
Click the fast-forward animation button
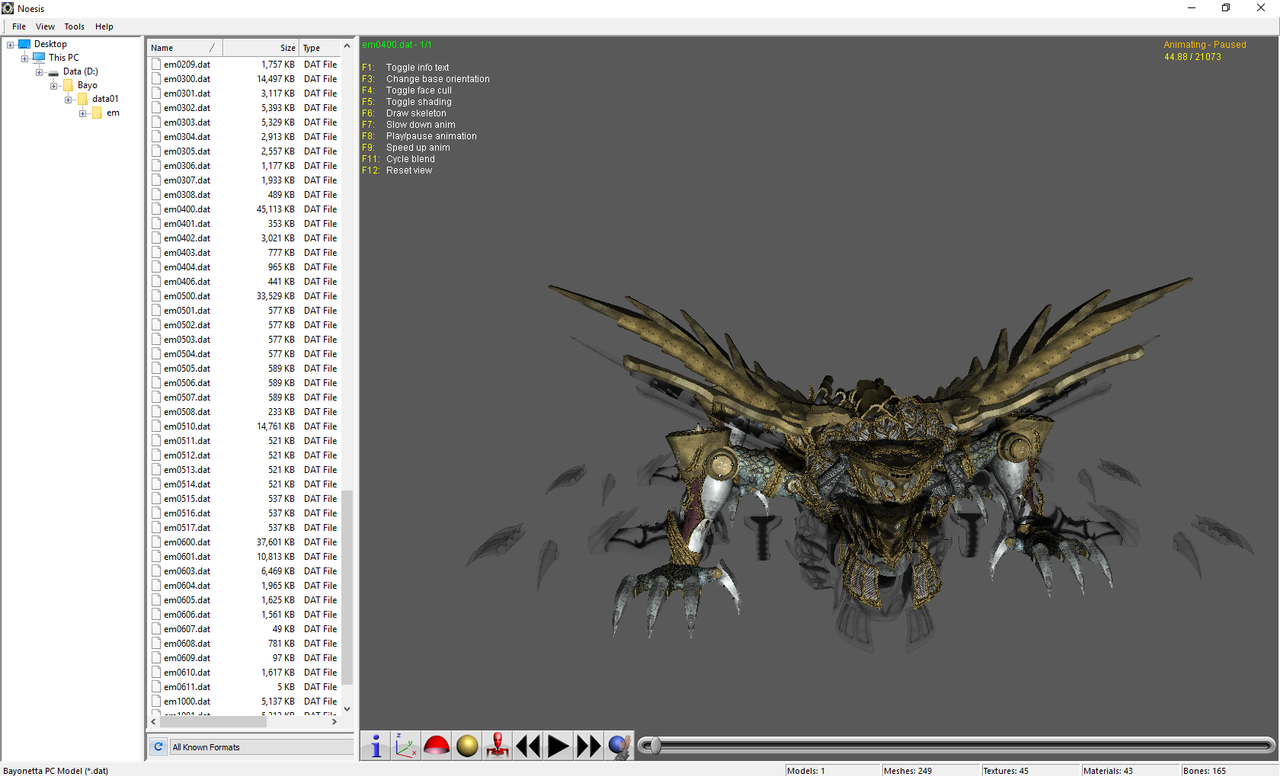589,745
